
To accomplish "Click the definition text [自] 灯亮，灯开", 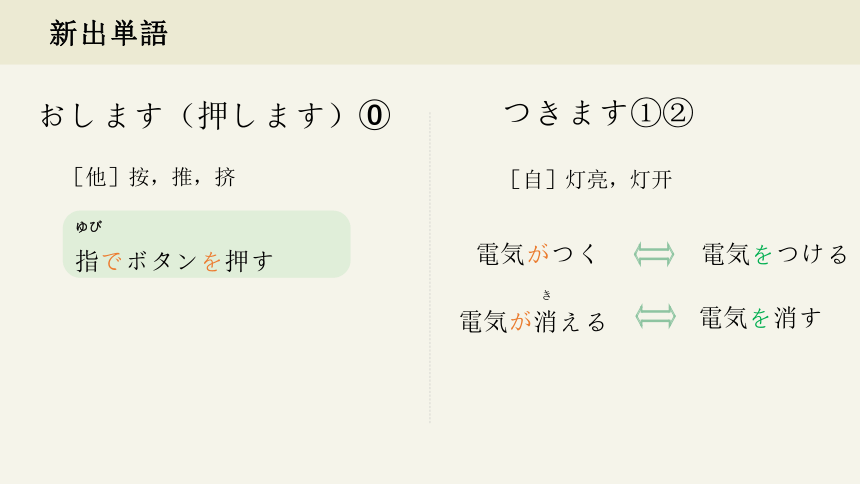I will pos(591,179).
